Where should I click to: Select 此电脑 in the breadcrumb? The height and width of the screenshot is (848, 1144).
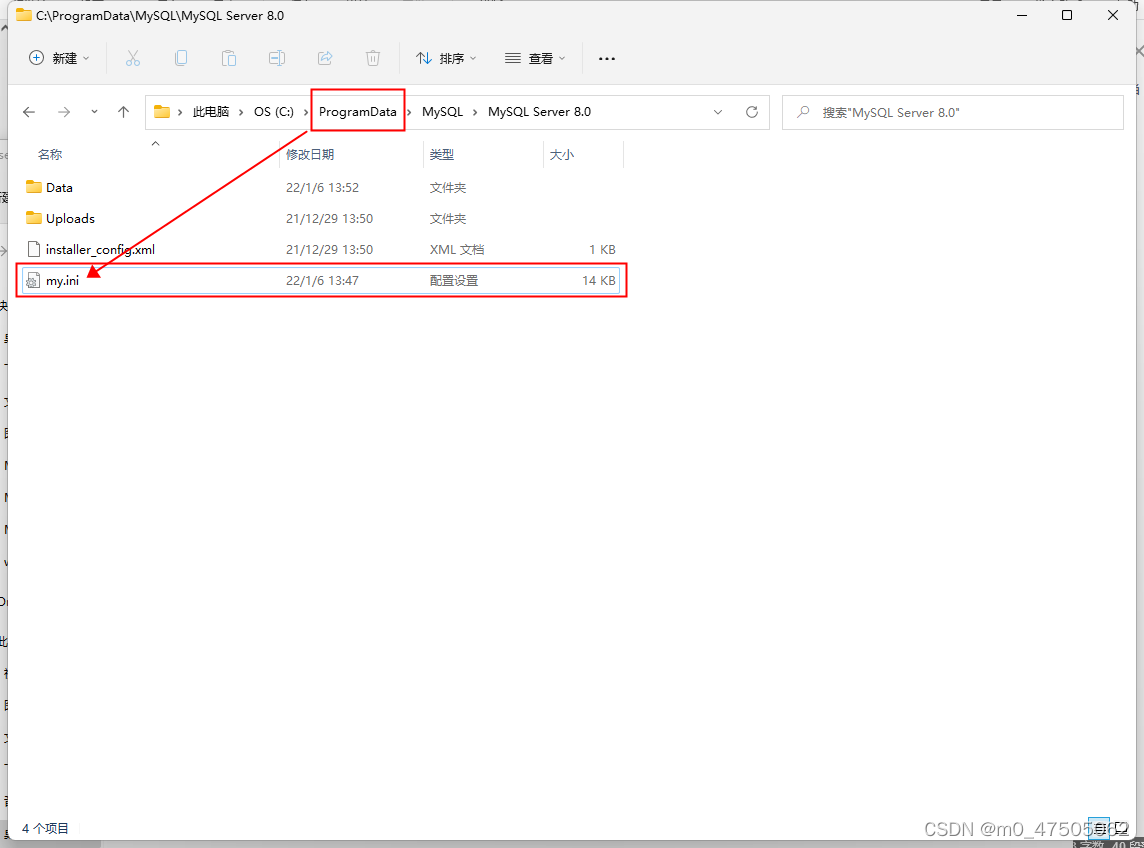[x=211, y=112]
